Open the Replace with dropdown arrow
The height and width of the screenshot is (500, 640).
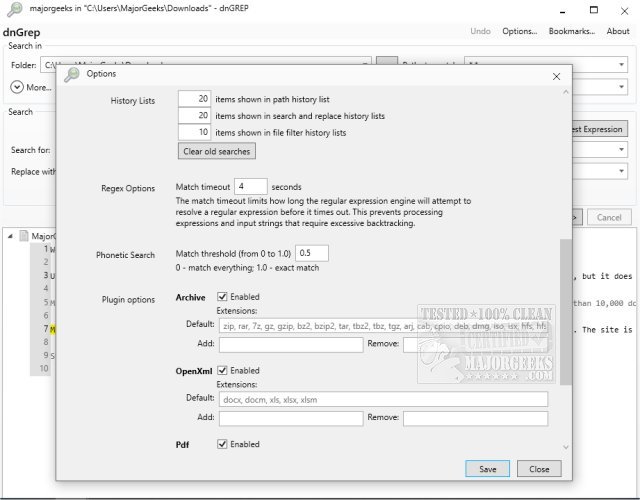(x=621, y=171)
